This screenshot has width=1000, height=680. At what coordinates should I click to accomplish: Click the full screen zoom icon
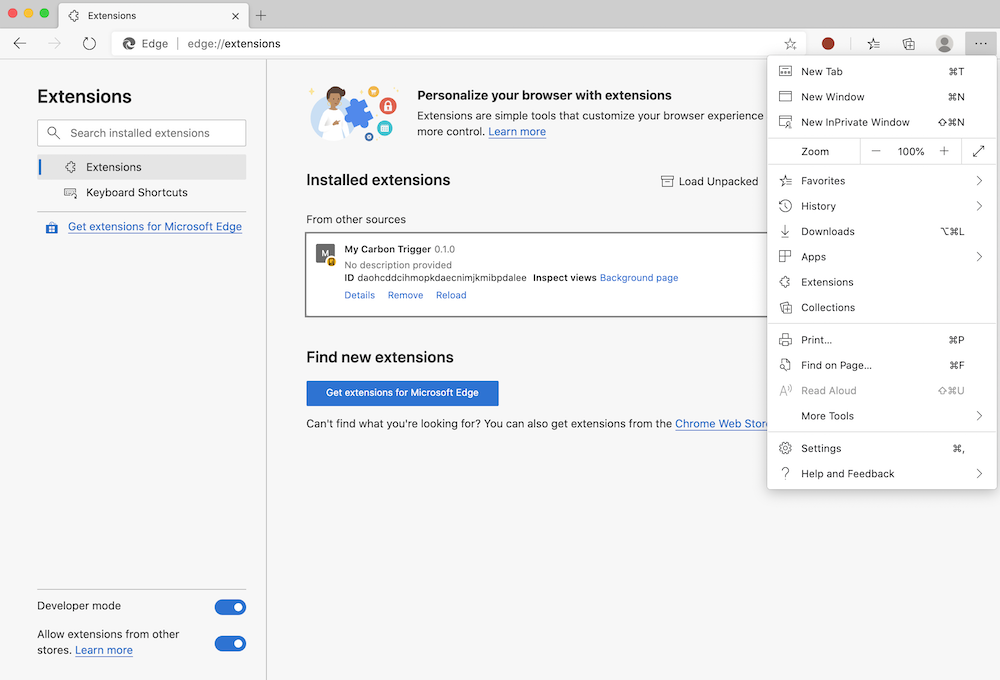pyautogui.click(x=978, y=151)
